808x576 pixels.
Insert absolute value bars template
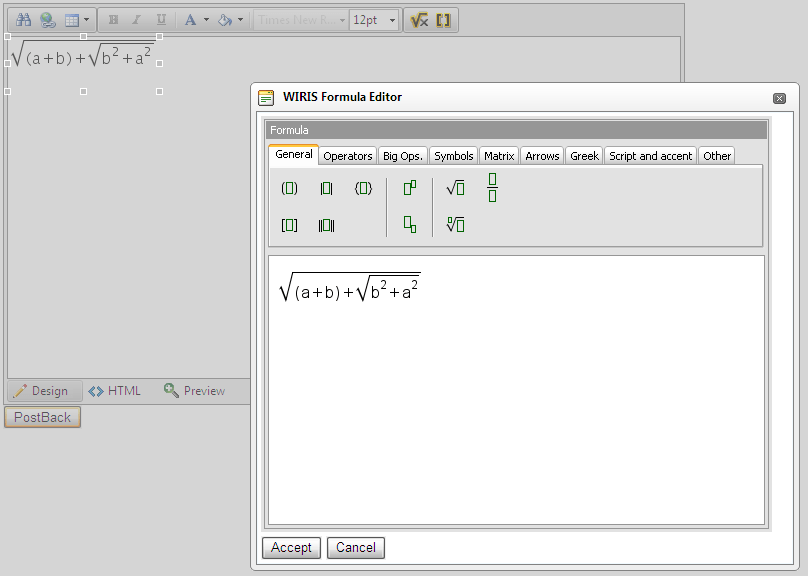click(326, 188)
